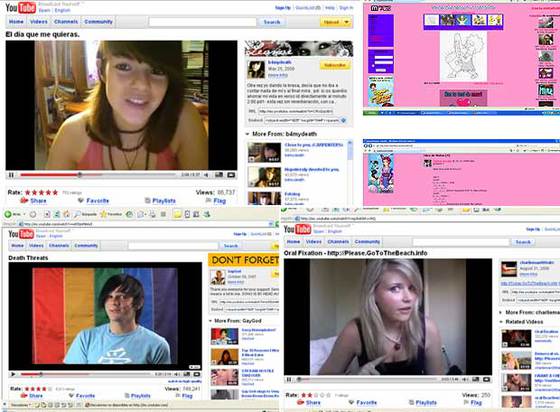Image resolution: width=560 pixels, height=412 pixels.
Task: Collapse "Related Videos" in Oral Fixation window
Action: (x=501, y=322)
